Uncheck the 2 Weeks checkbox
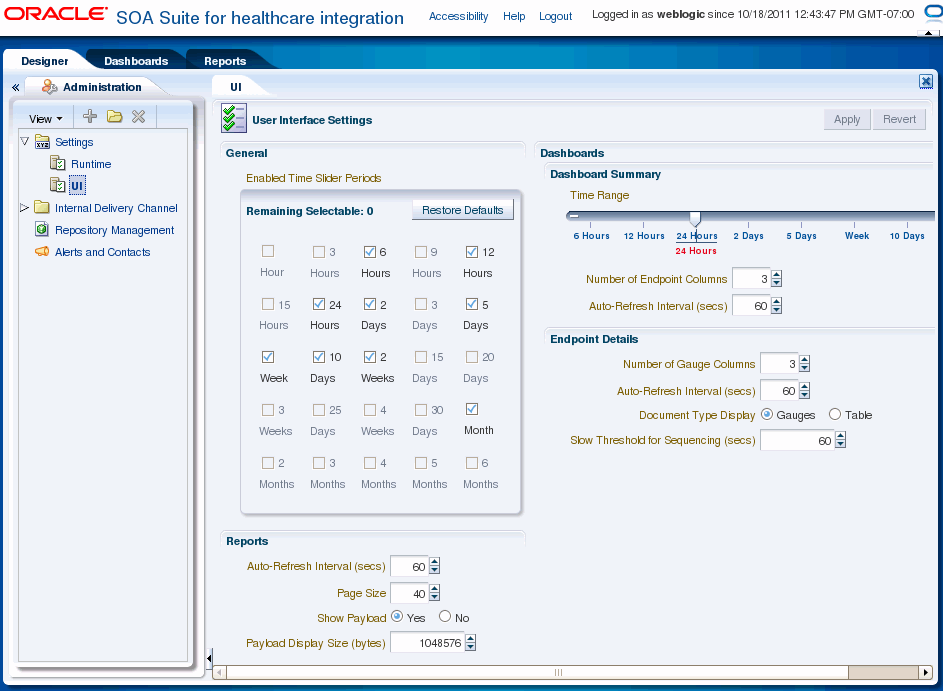The width and height of the screenshot is (943, 691). 369,357
